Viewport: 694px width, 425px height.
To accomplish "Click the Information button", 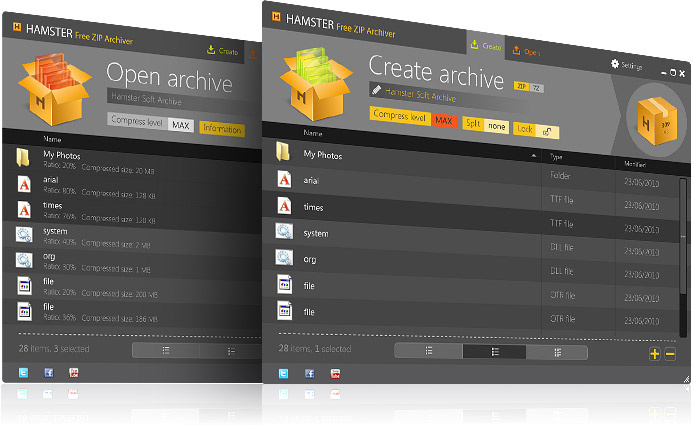I will tap(222, 129).
